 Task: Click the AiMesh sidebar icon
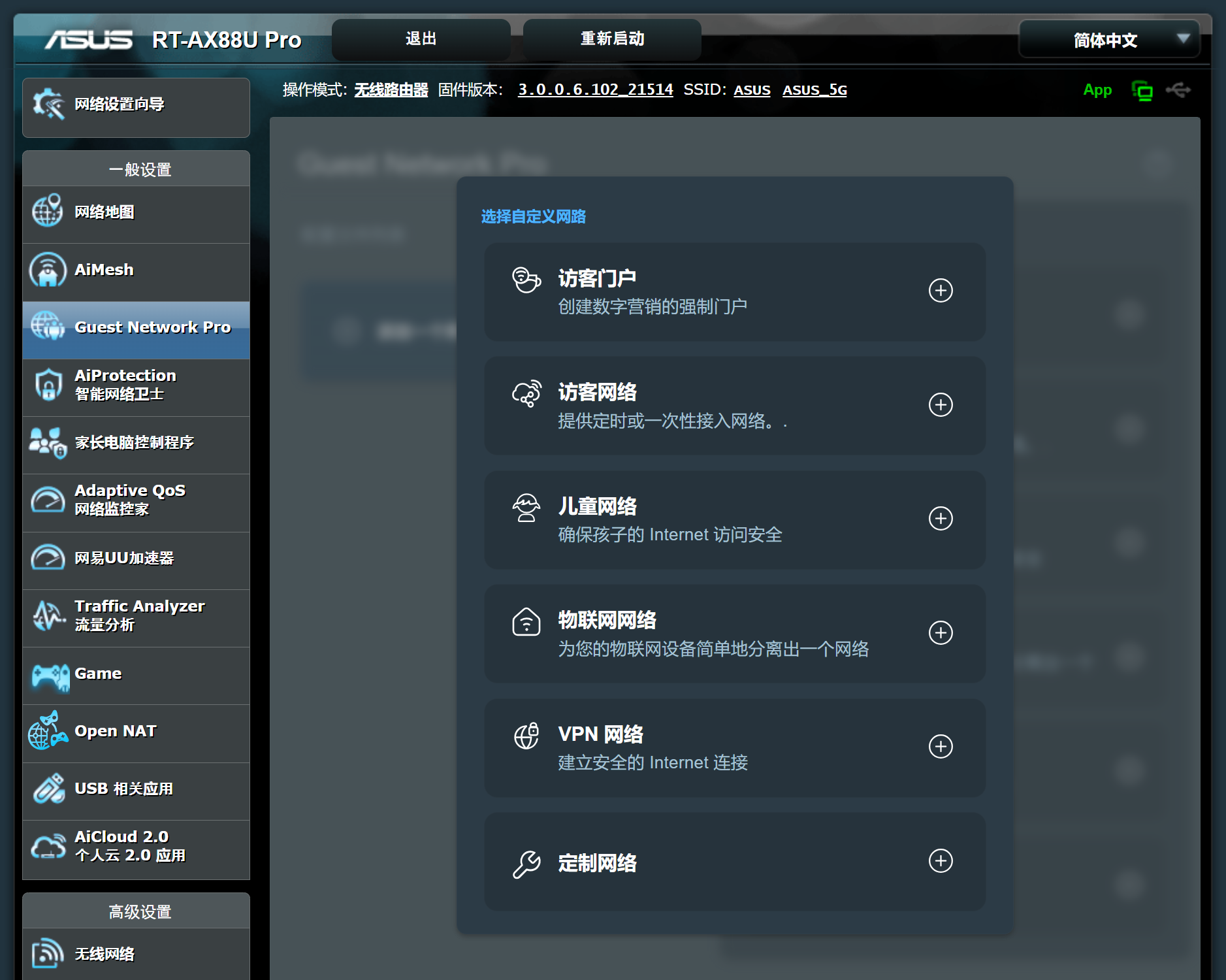[48, 269]
